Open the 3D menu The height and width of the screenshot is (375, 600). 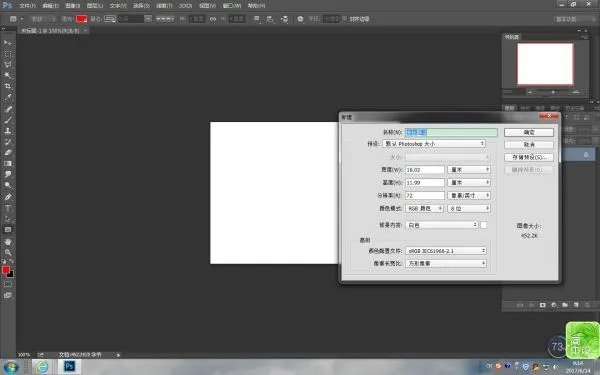coord(185,6)
